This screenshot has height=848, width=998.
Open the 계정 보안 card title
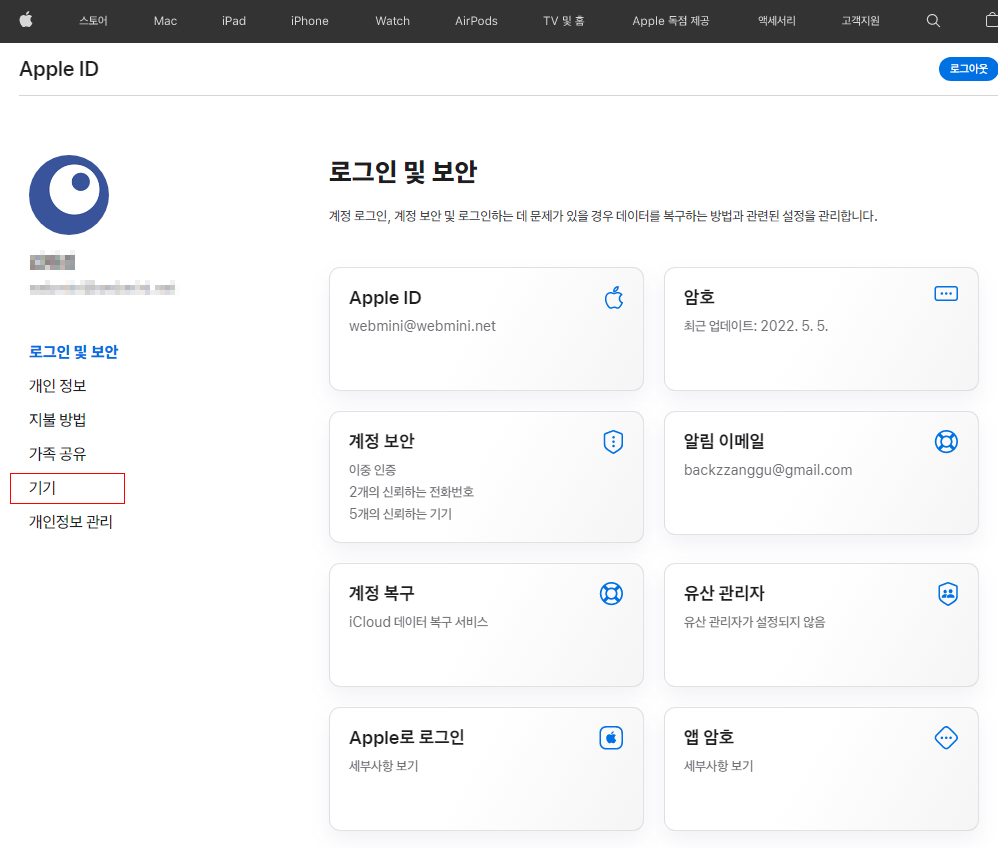381,441
